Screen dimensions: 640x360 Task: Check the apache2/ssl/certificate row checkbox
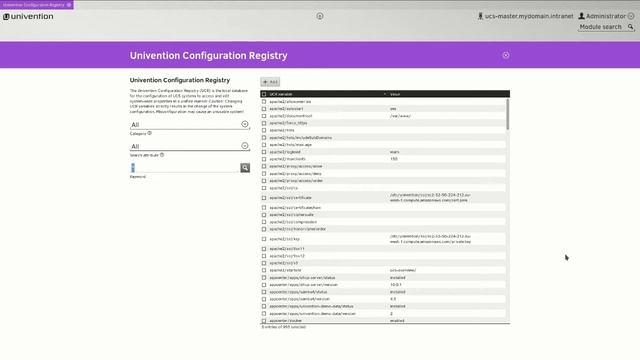[264, 198]
